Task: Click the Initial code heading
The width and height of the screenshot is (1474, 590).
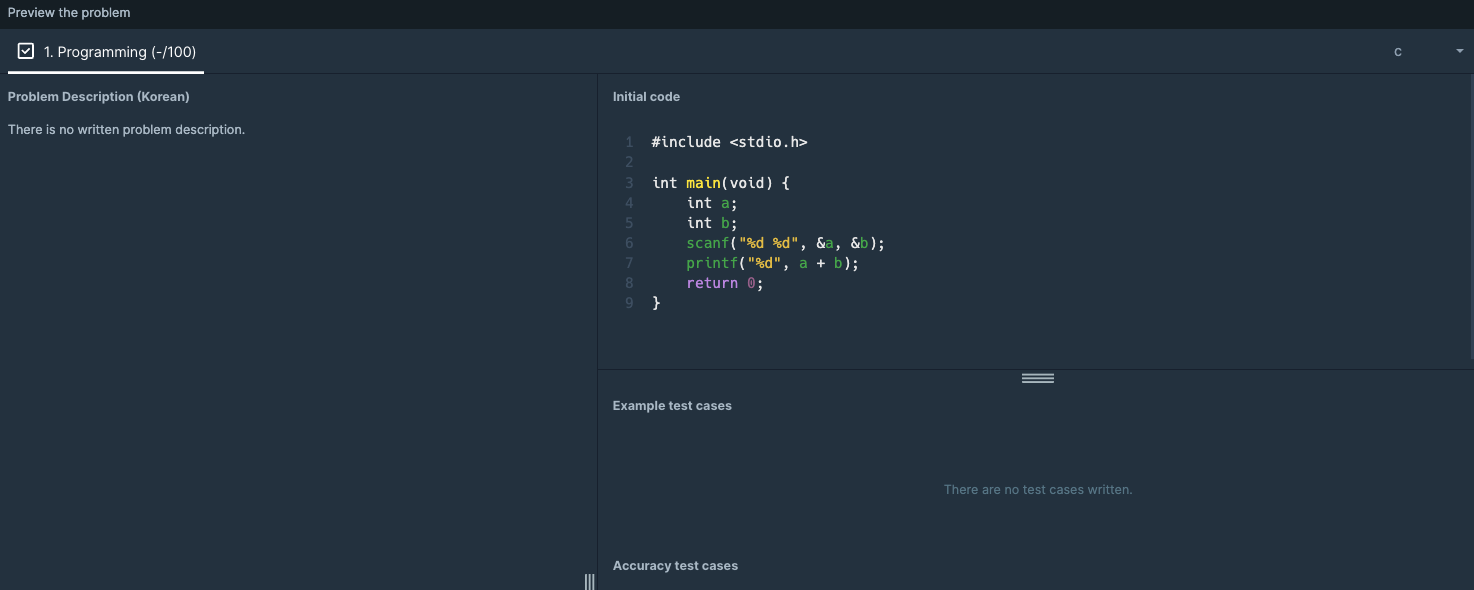Action: [x=646, y=97]
